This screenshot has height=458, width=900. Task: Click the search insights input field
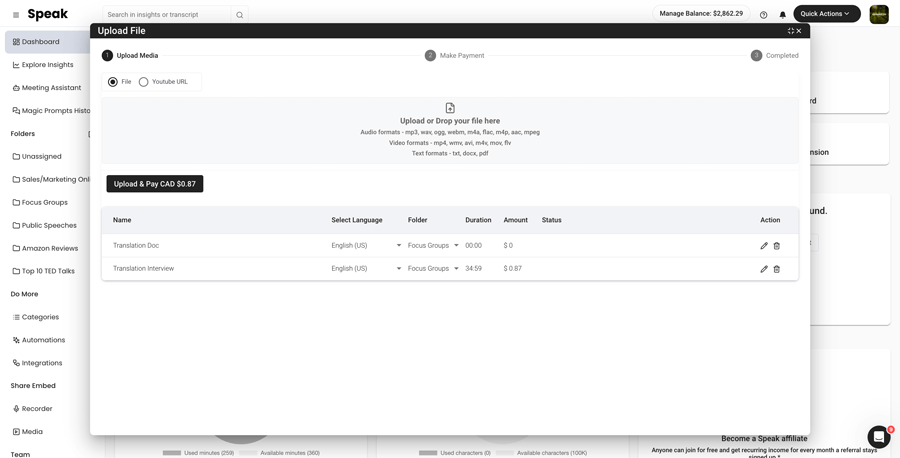(168, 15)
